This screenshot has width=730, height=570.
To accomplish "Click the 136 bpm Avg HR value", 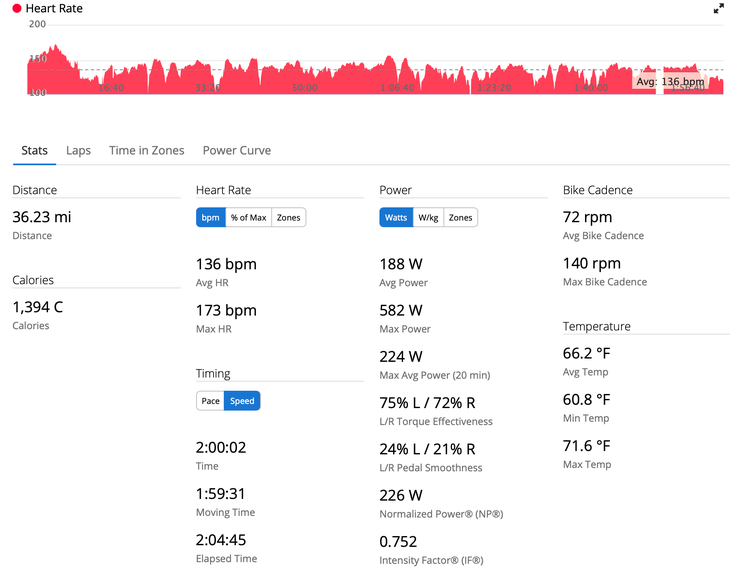I will [x=226, y=264].
